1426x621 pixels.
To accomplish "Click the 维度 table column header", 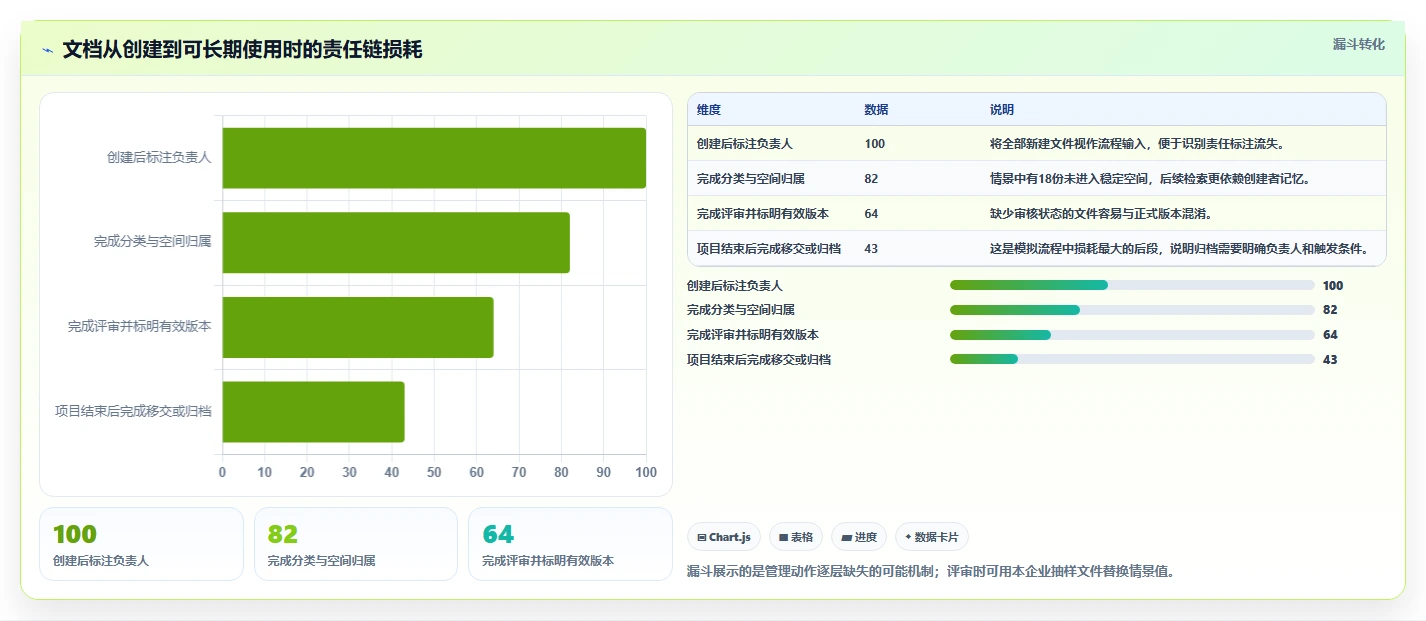I will (709, 110).
